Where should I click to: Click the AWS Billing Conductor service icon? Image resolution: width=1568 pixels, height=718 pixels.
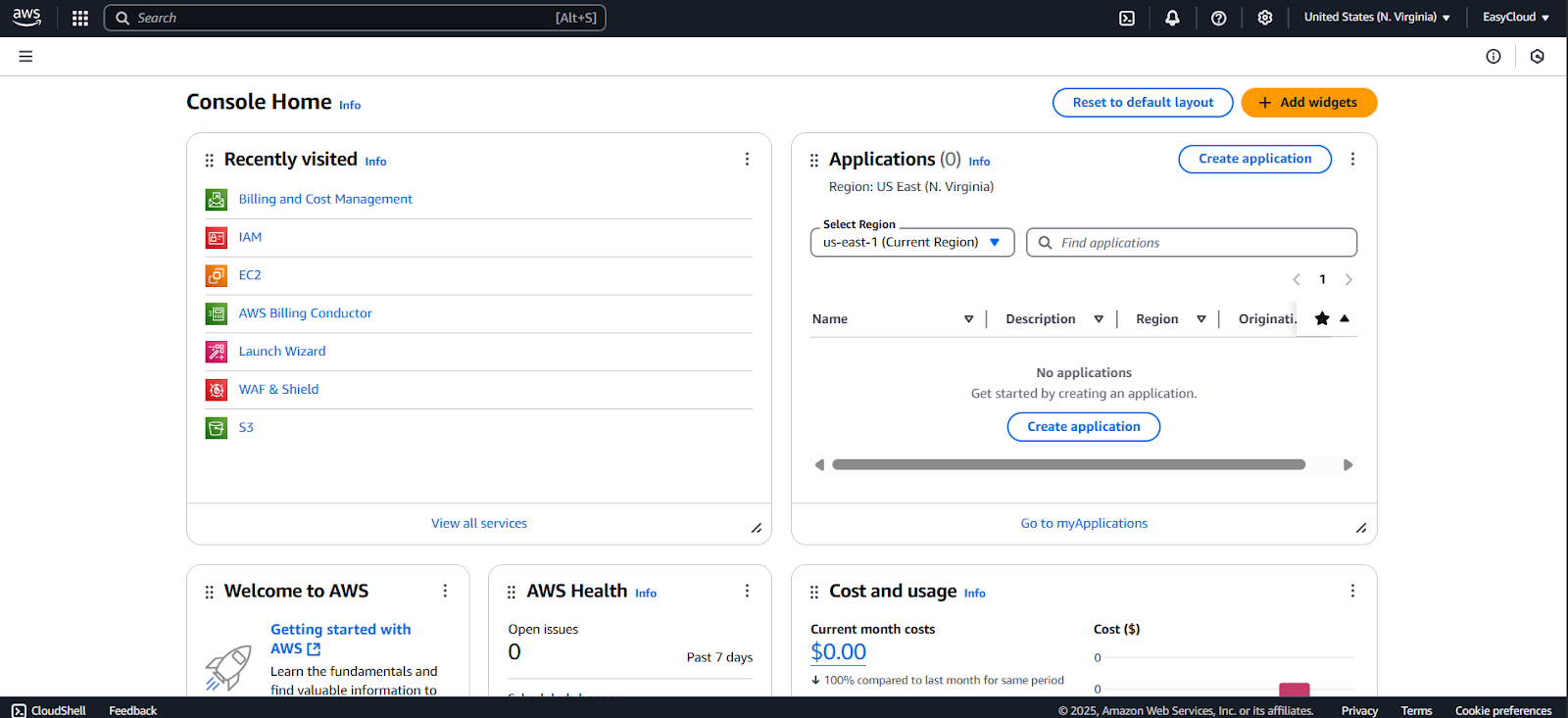pyautogui.click(x=217, y=313)
